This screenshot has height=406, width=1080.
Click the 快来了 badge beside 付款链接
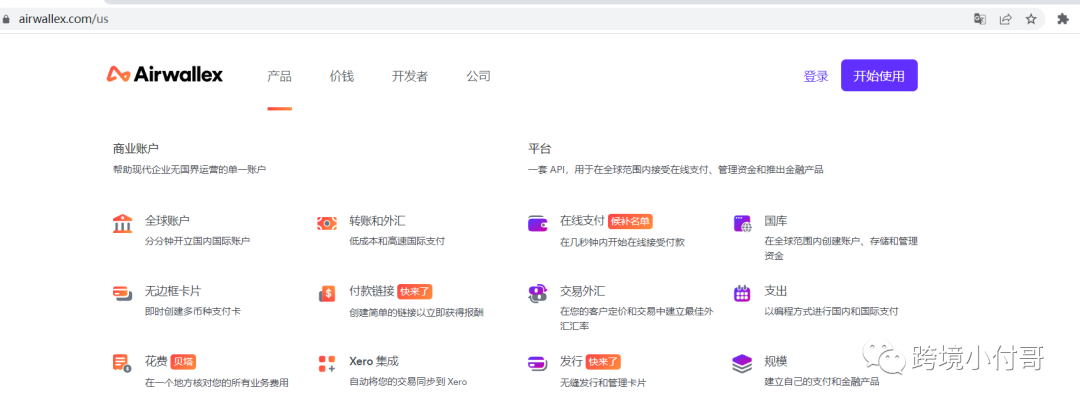click(x=415, y=292)
